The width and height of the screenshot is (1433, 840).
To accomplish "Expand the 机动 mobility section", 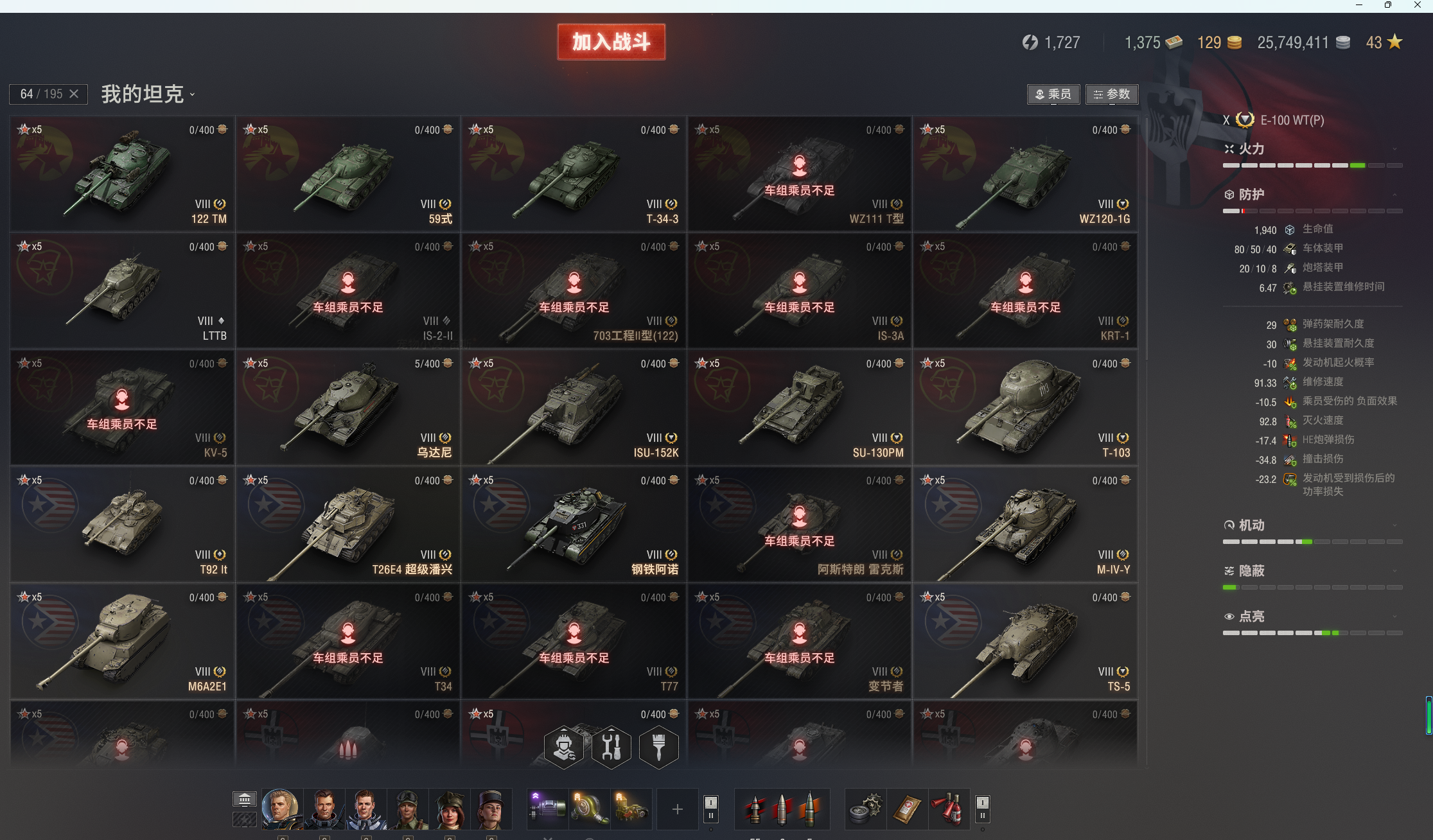I will tap(1312, 525).
